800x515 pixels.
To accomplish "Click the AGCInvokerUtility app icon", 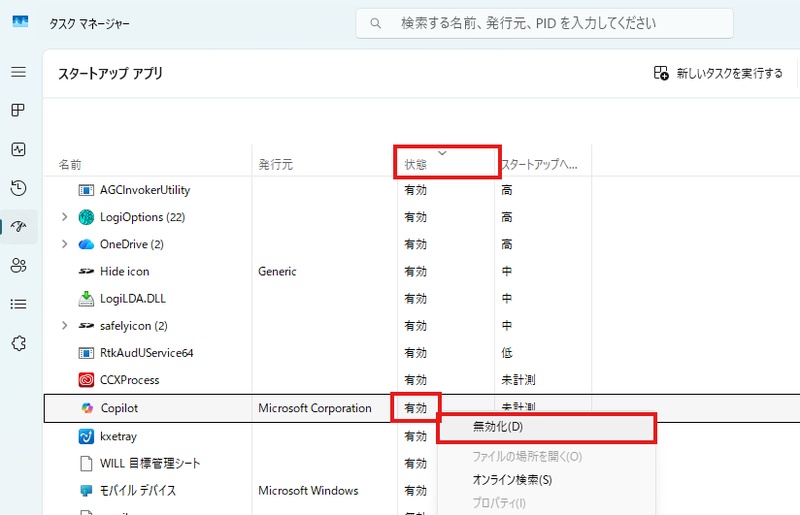I will pyautogui.click(x=86, y=190).
